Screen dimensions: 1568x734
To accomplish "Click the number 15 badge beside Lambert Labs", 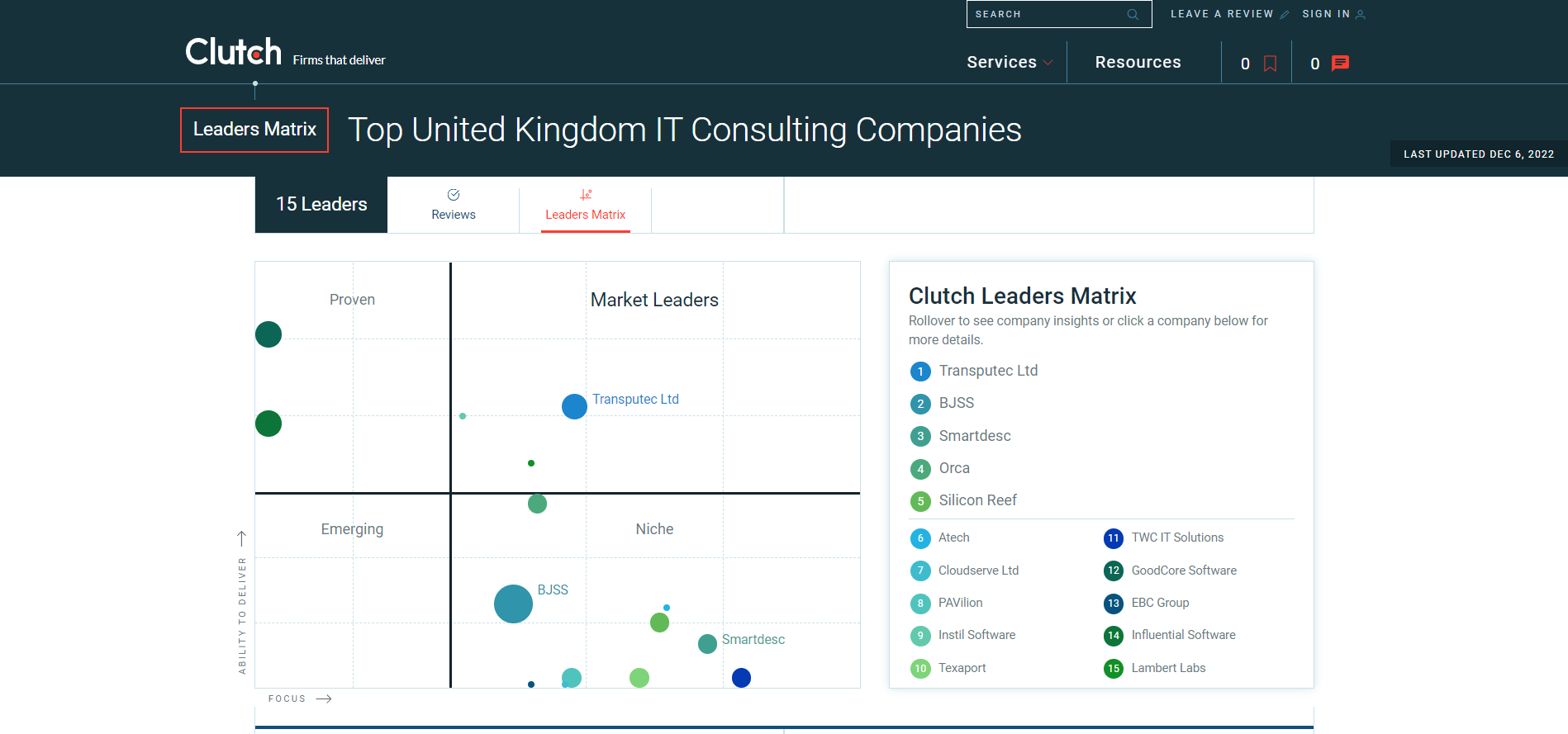I will [x=1114, y=668].
